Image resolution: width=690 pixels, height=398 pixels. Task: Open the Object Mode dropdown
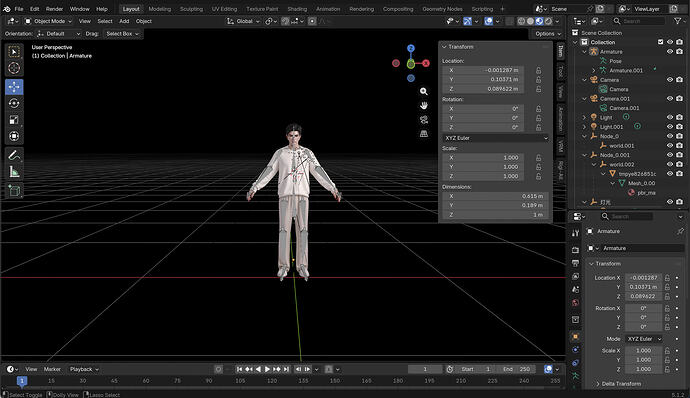click(x=48, y=21)
